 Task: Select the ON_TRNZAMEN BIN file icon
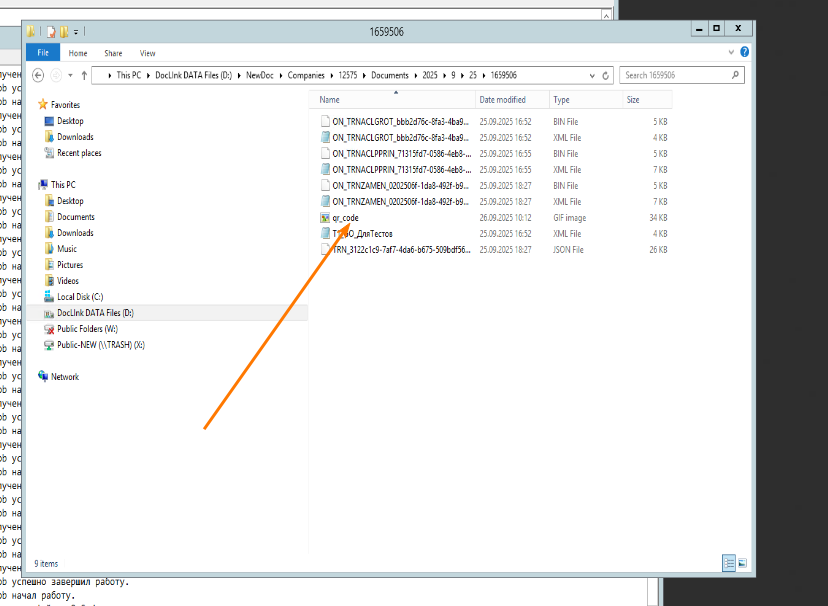click(325, 186)
